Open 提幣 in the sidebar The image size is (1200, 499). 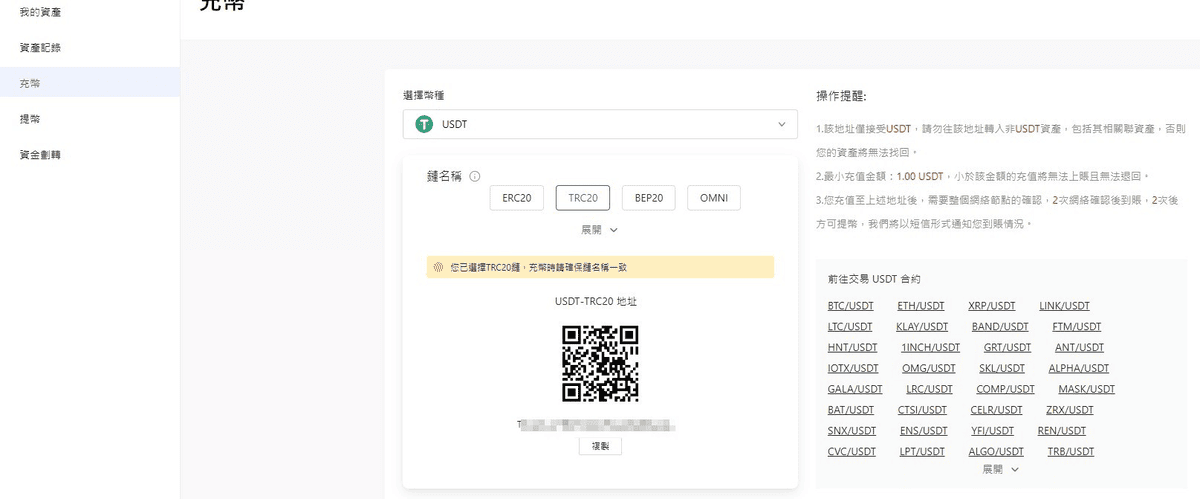point(29,119)
